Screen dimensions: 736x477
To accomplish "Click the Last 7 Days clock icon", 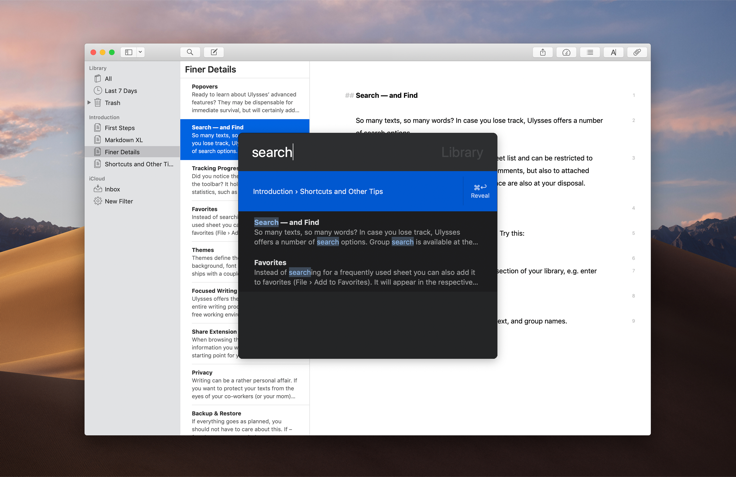I will 98,91.
